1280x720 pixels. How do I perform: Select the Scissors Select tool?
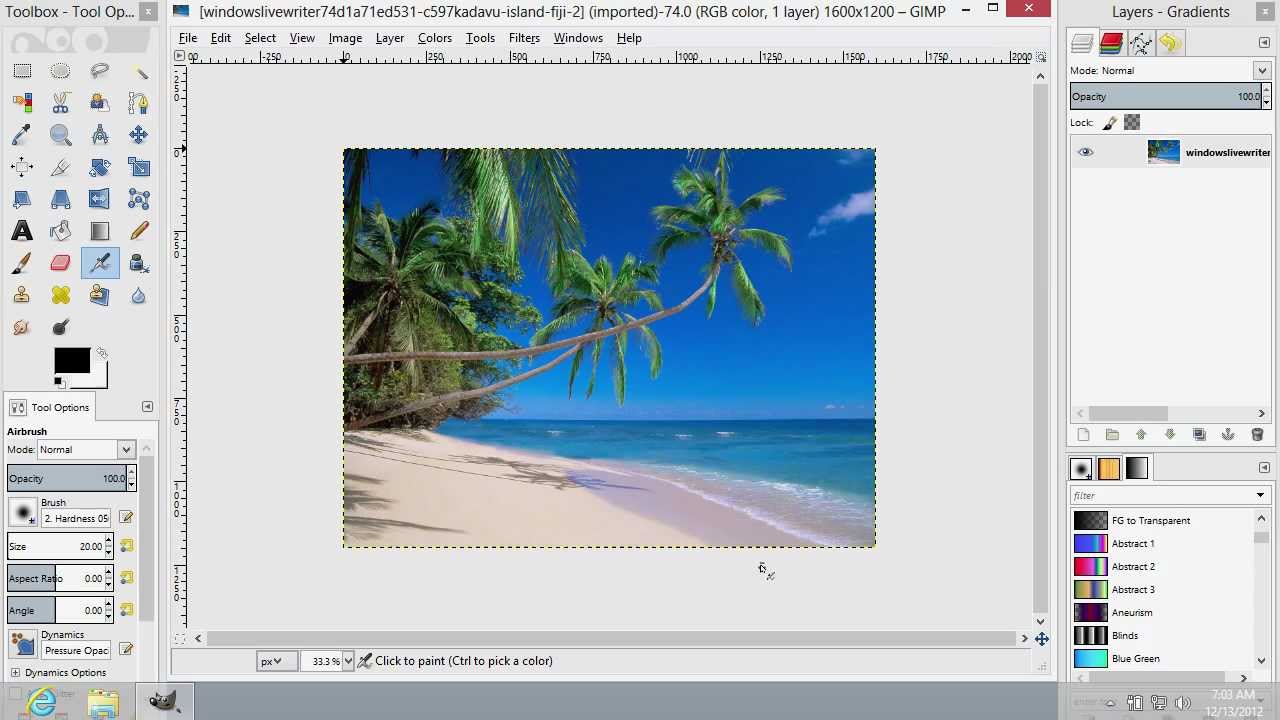click(x=60, y=103)
